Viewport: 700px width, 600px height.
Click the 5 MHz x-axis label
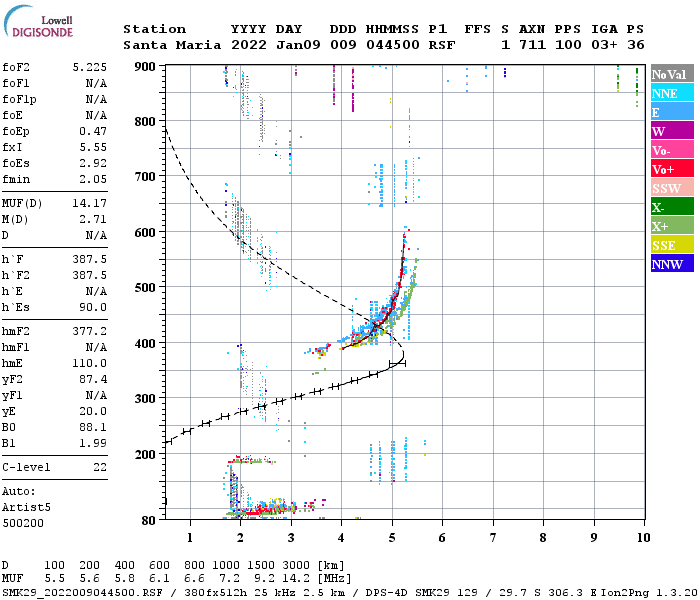click(x=392, y=538)
